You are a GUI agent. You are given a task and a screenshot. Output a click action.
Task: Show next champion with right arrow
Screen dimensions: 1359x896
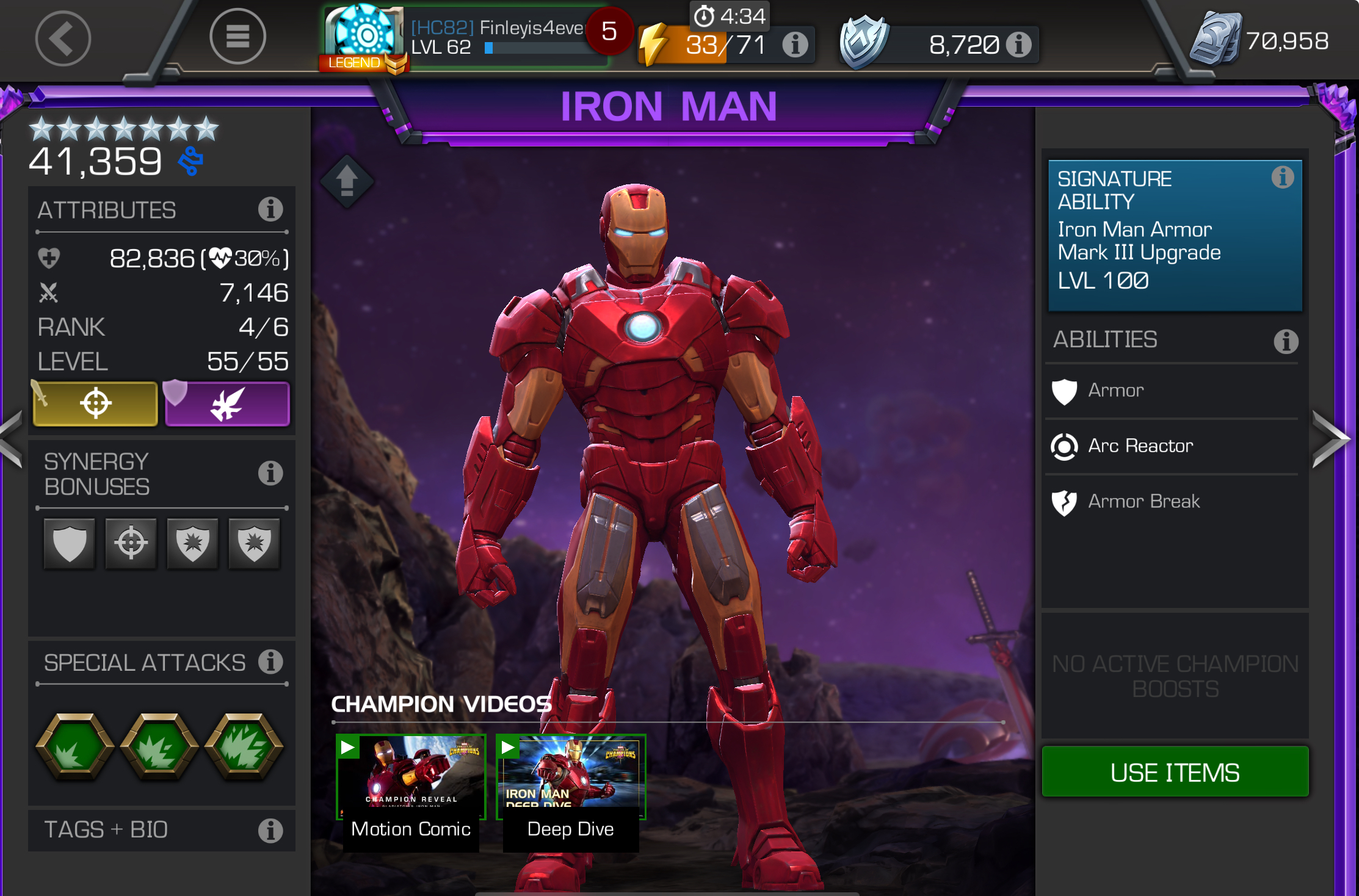[1331, 439]
